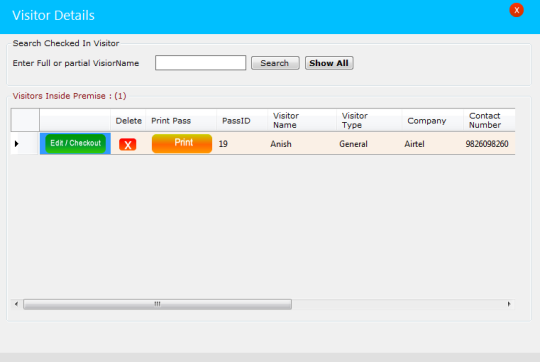Screen dimensions: 540x362
Task: Select the row indicator arrow for Anish
Action: point(17,144)
